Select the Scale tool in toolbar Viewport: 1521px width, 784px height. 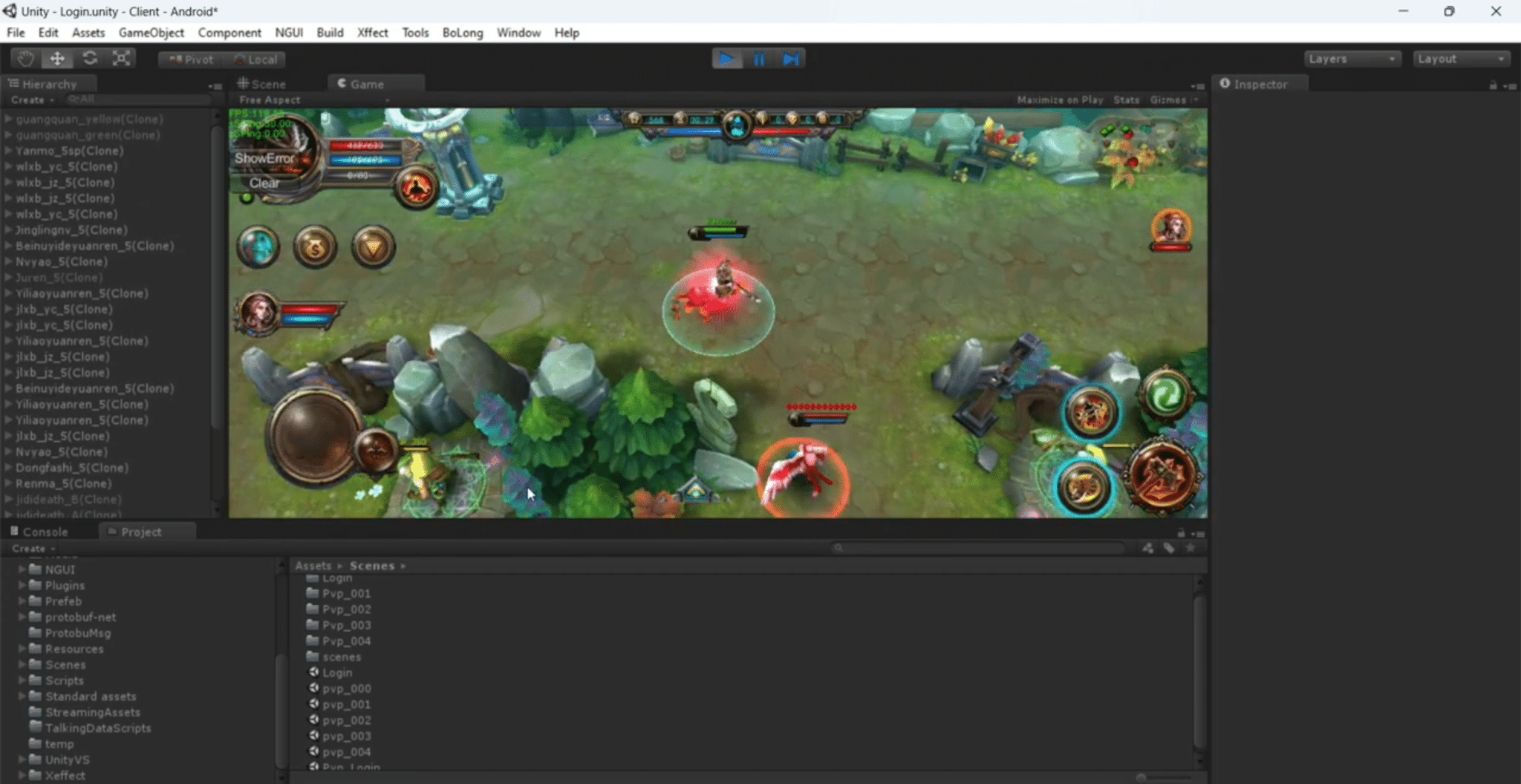[x=121, y=59]
